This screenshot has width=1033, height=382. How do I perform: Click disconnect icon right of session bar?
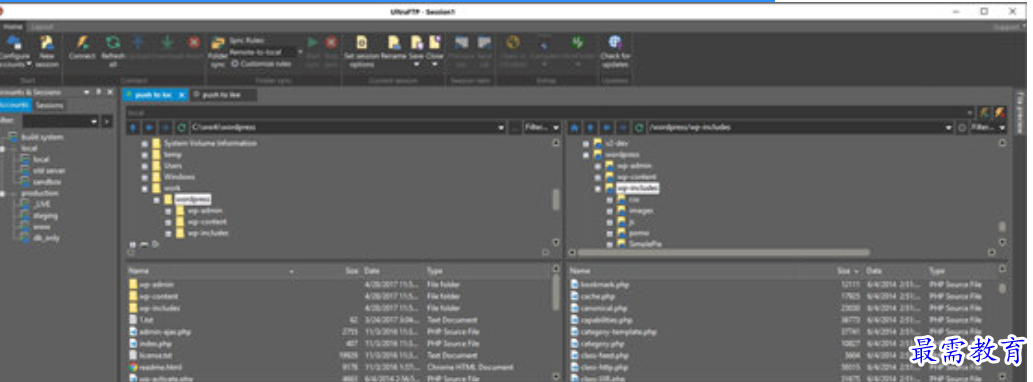pyautogui.click(x=1000, y=113)
